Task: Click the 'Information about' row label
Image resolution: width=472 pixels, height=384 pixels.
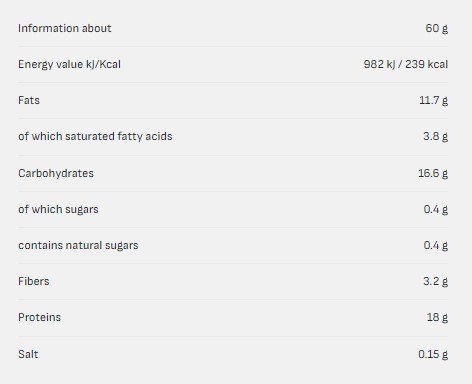Action: pos(65,28)
